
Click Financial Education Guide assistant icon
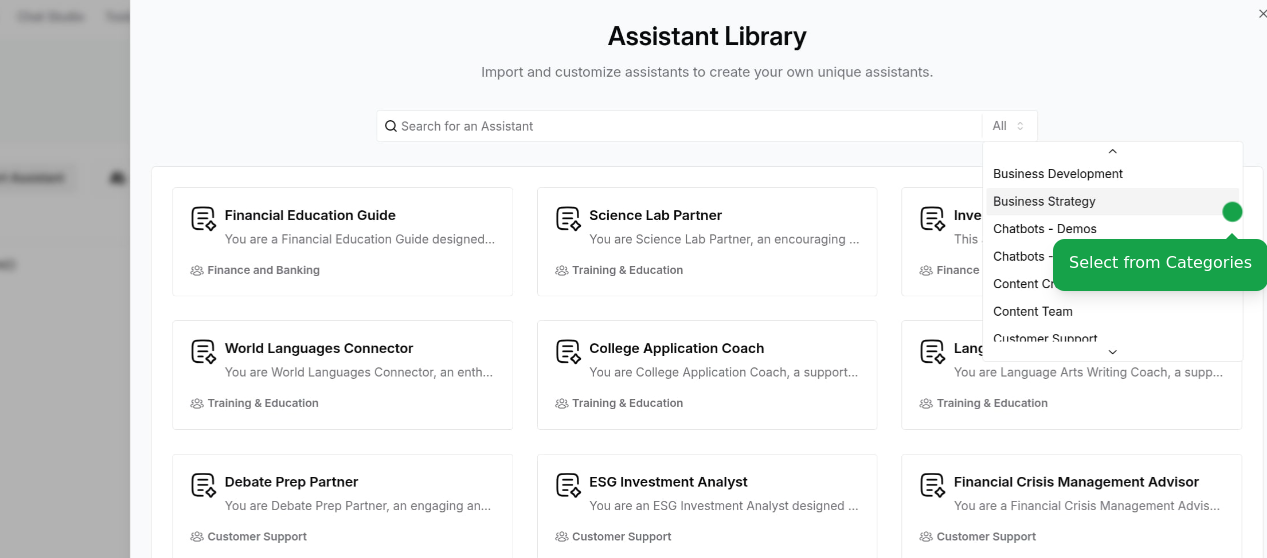(204, 219)
